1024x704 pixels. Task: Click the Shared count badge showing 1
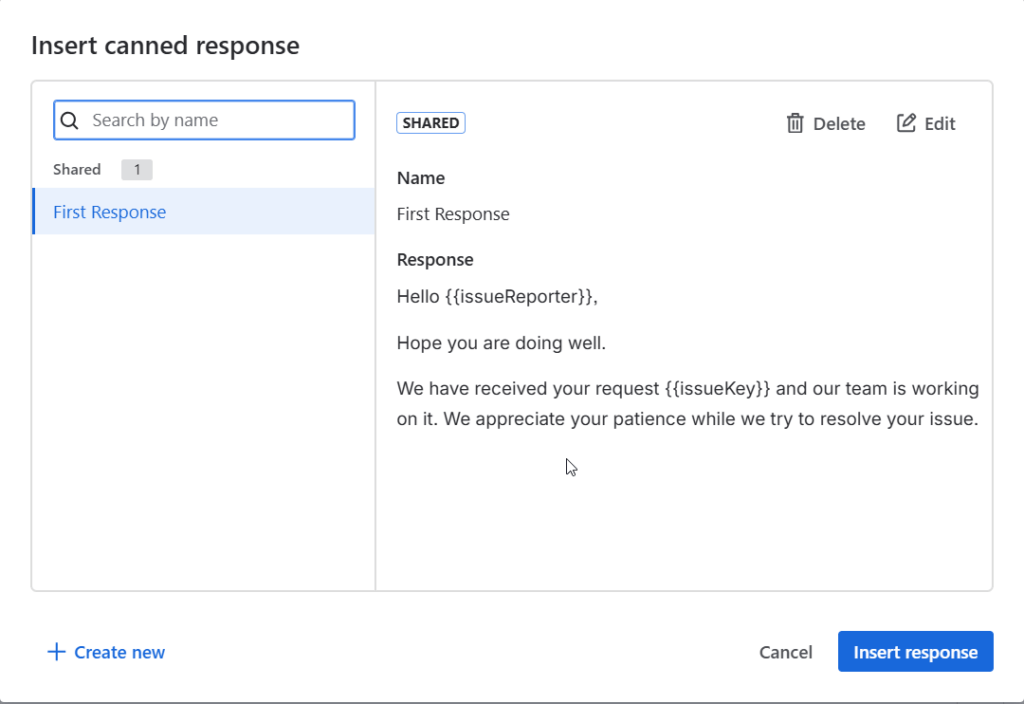pos(137,170)
